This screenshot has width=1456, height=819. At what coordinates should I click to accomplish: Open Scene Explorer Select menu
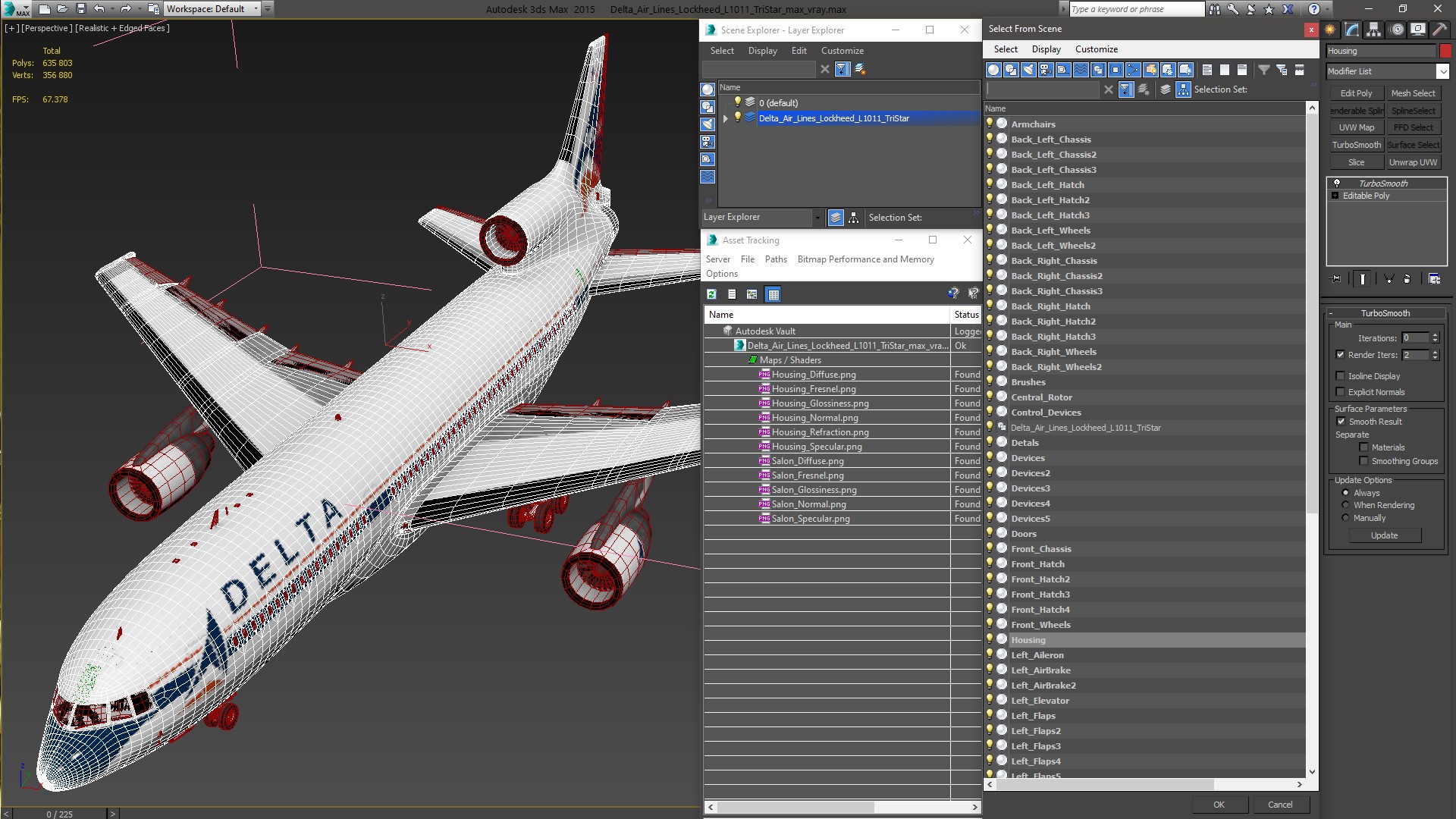click(722, 51)
